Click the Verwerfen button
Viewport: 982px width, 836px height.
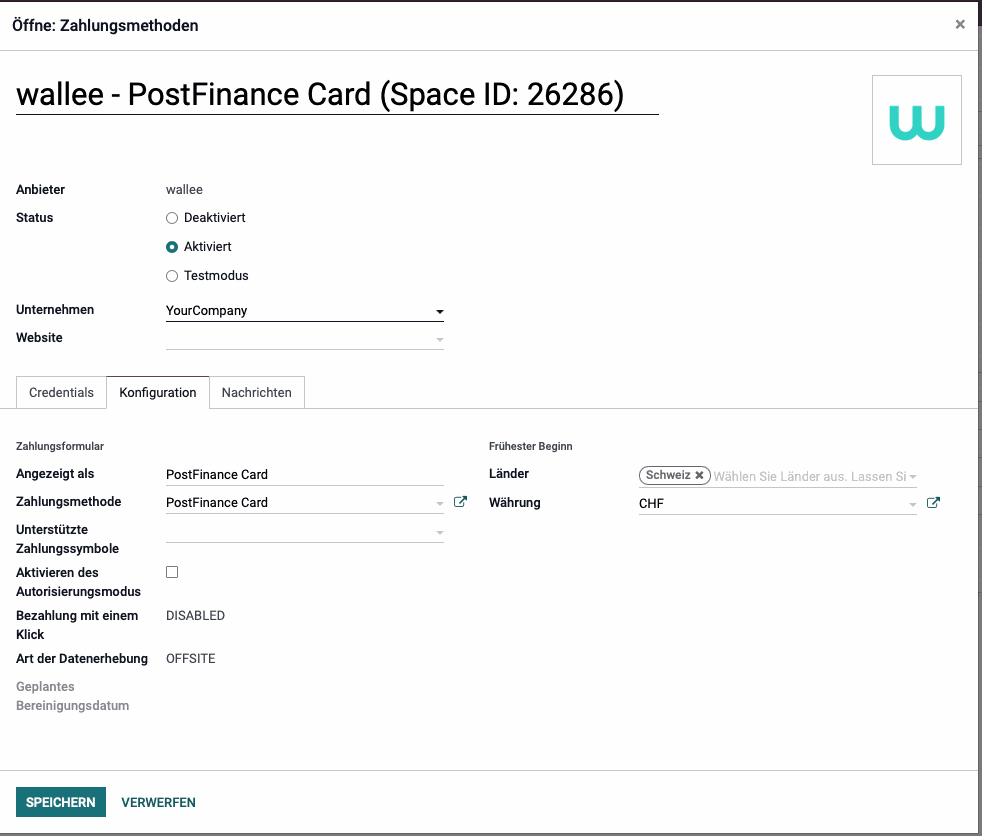tap(158, 802)
